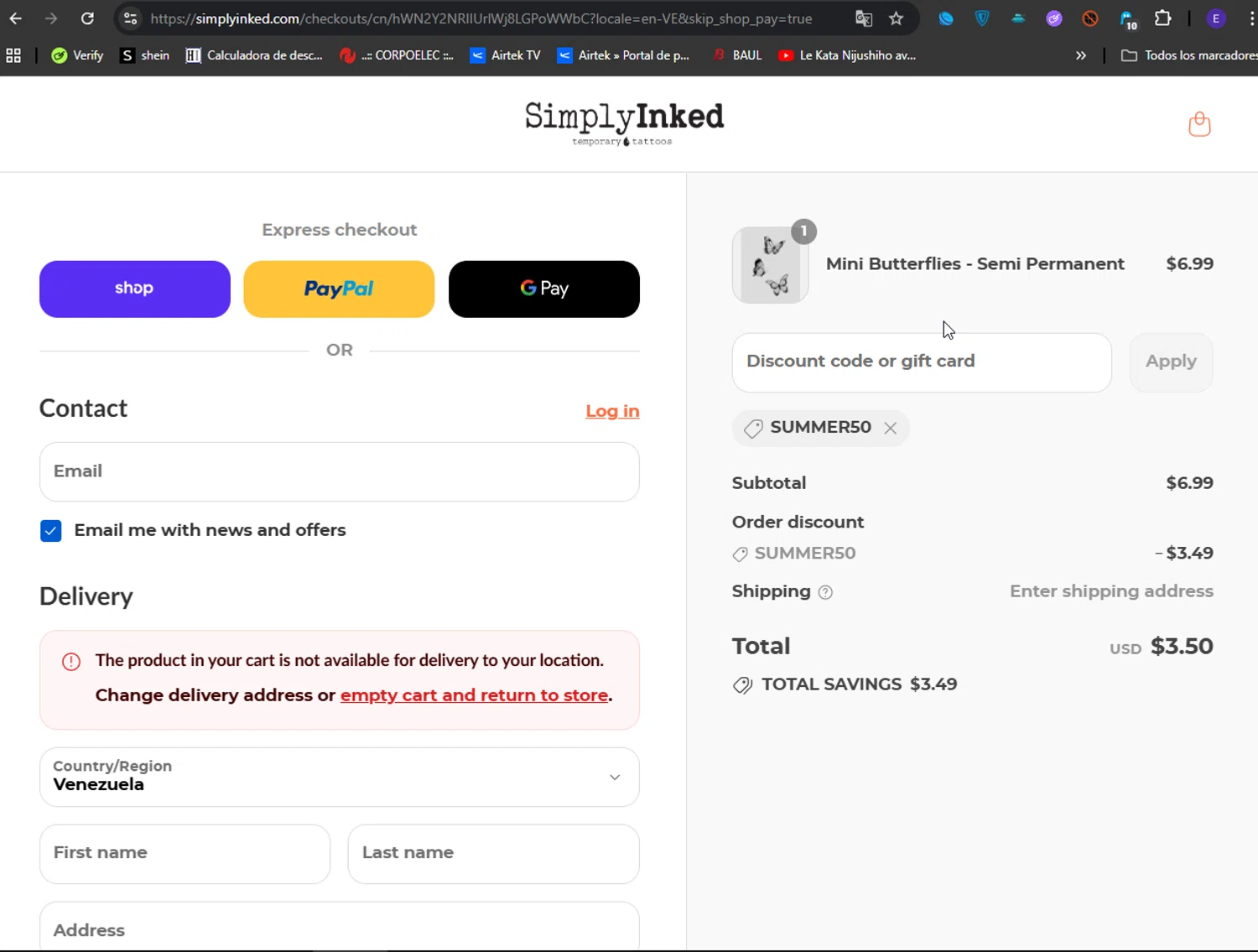Click empty cart and return to store
This screenshot has height=952, width=1258.
pos(474,695)
